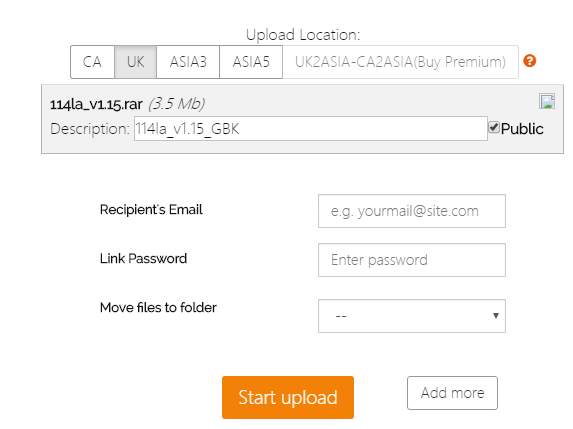Select the UK upload location

[136, 62]
